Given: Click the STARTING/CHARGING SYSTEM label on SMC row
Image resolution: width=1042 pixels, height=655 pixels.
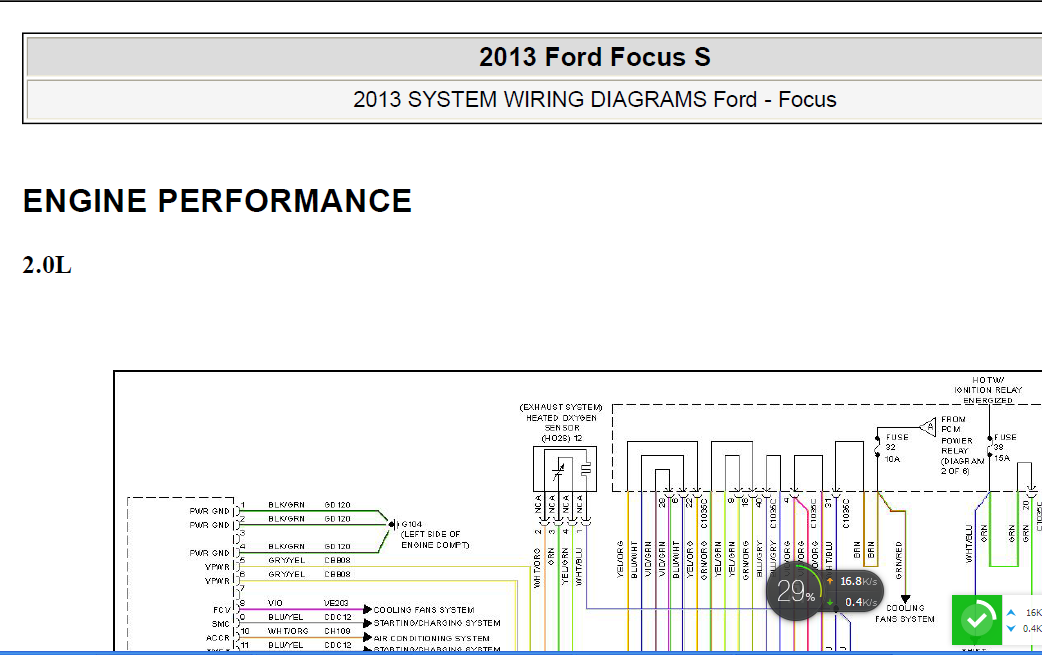Looking at the screenshot, I should click(x=437, y=623).
